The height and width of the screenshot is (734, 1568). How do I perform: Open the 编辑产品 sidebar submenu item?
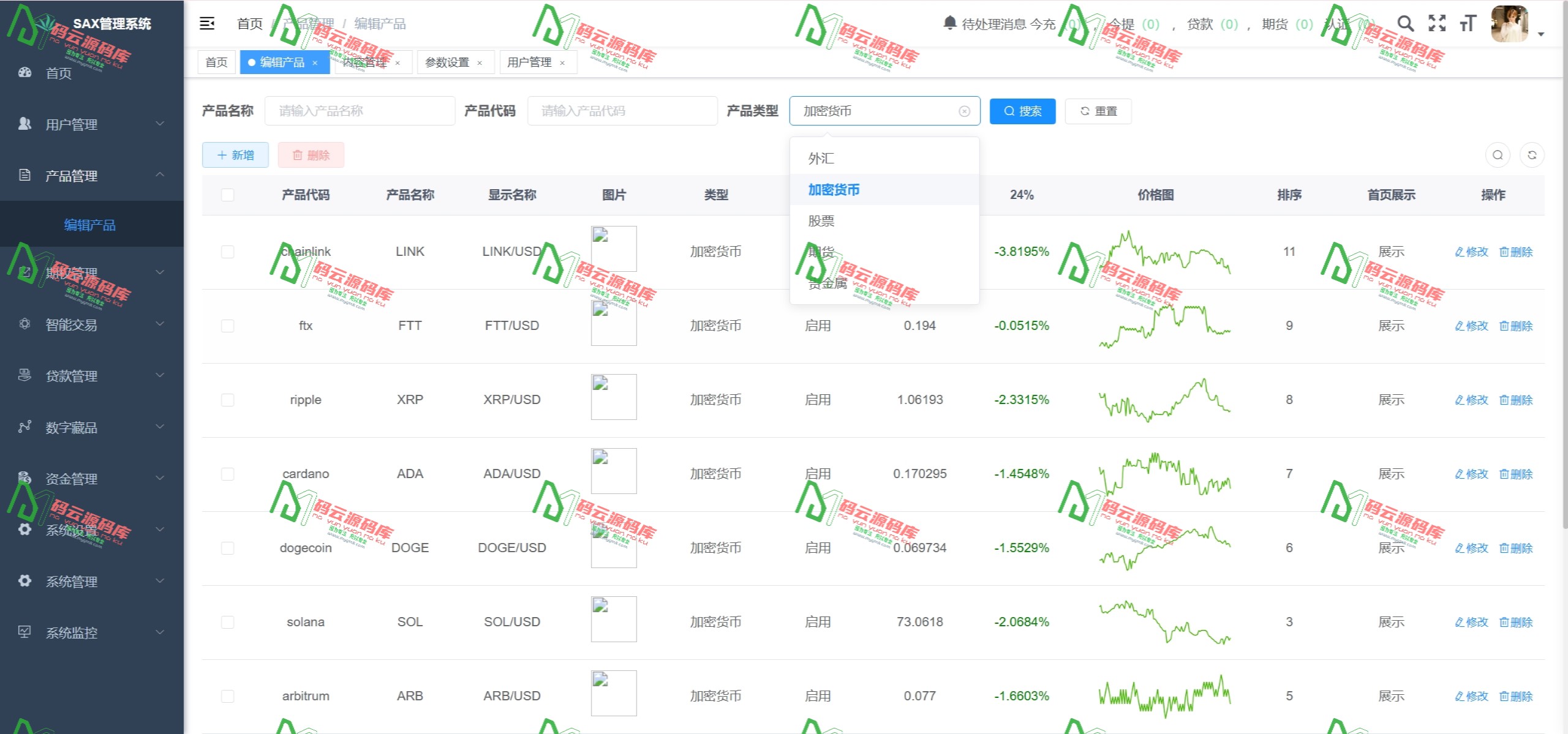(x=92, y=225)
